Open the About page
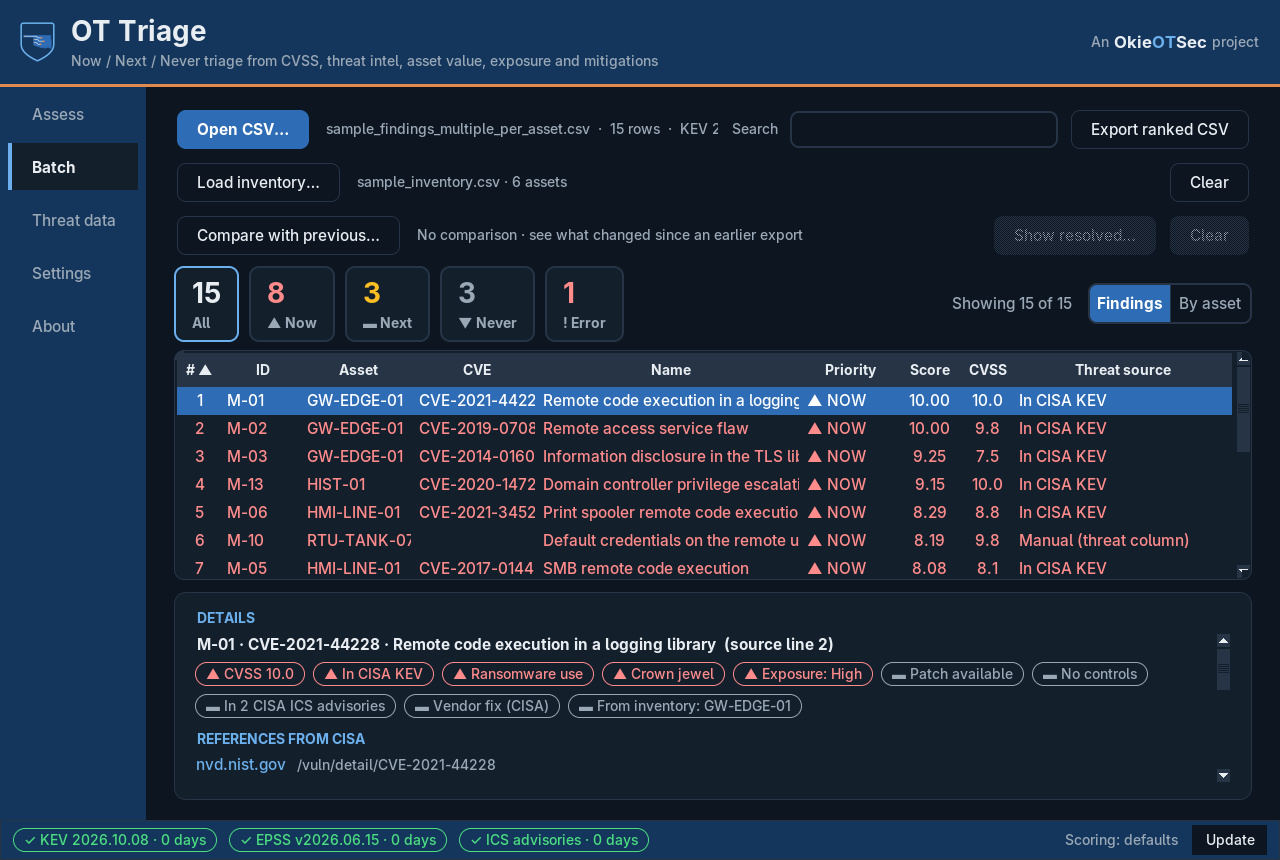The height and width of the screenshot is (860, 1280). coord(73,326)
